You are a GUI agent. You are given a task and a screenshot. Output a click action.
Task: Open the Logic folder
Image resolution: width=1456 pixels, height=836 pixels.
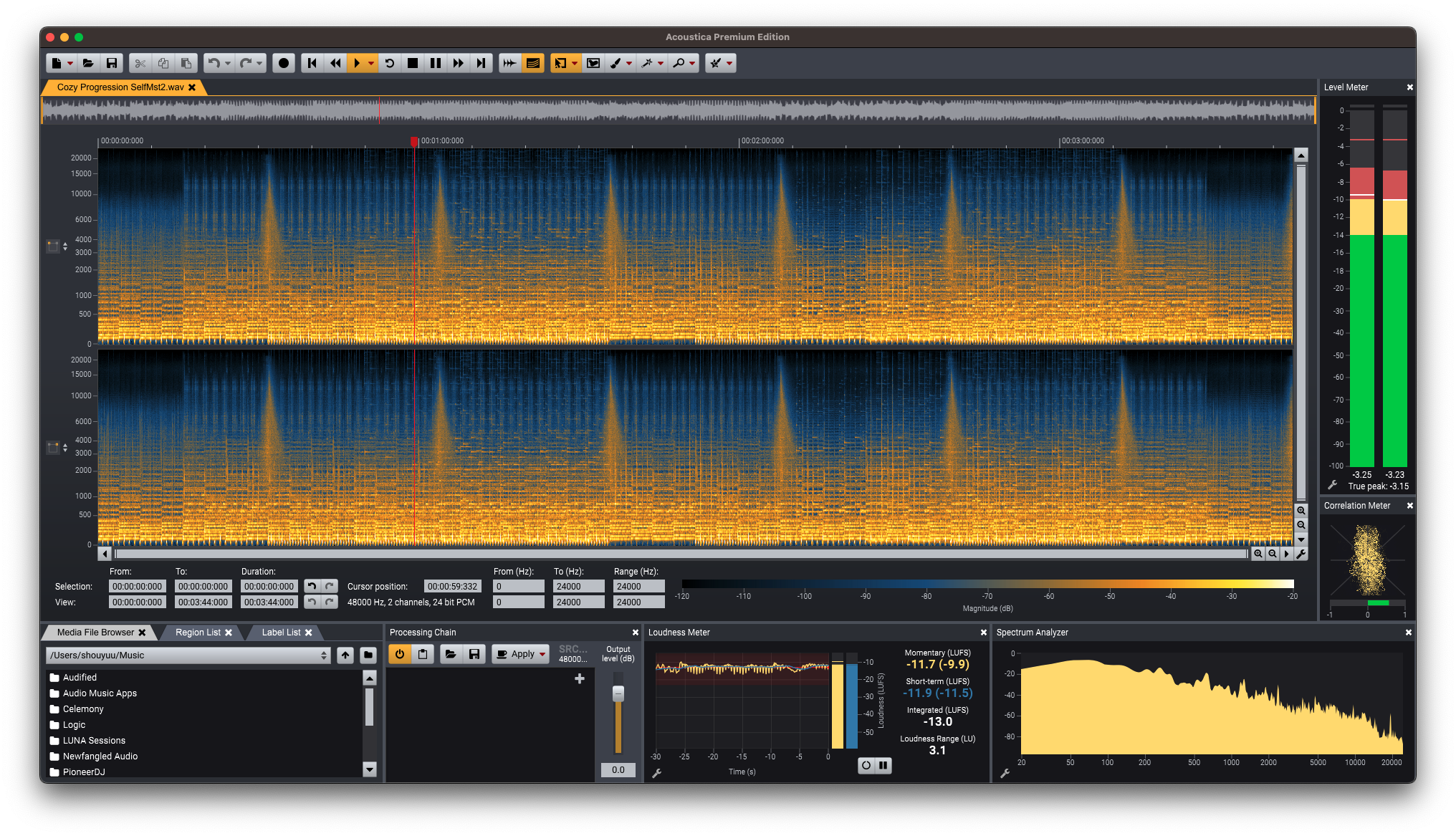[74, 724]
